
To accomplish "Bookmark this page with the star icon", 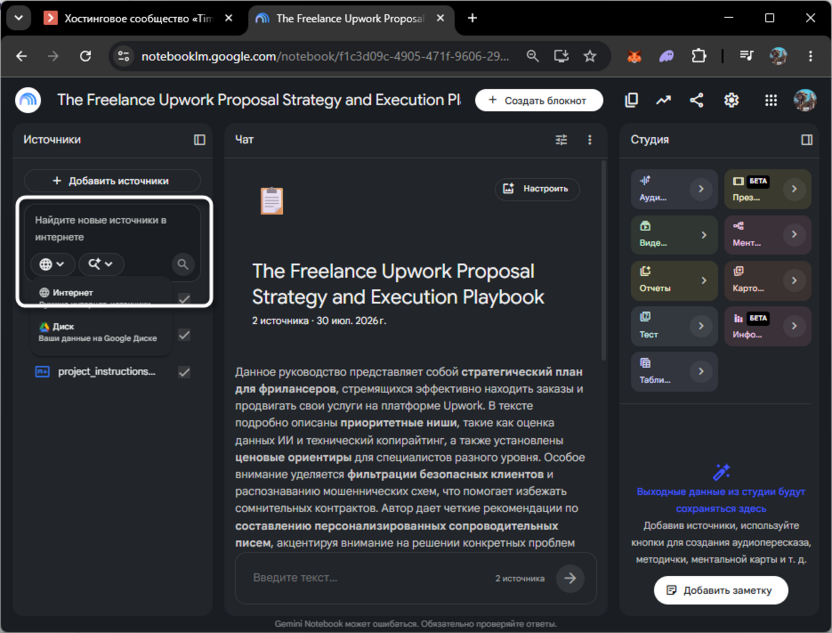I will 590,56.
